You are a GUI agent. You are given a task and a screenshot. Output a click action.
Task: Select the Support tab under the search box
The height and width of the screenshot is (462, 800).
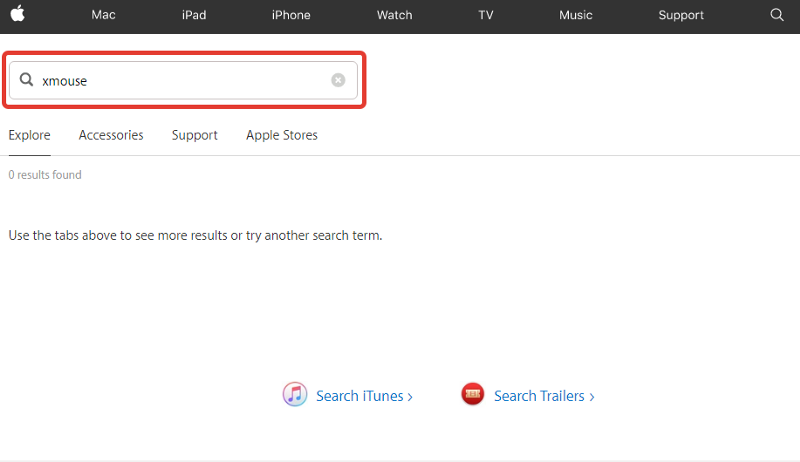194,135
